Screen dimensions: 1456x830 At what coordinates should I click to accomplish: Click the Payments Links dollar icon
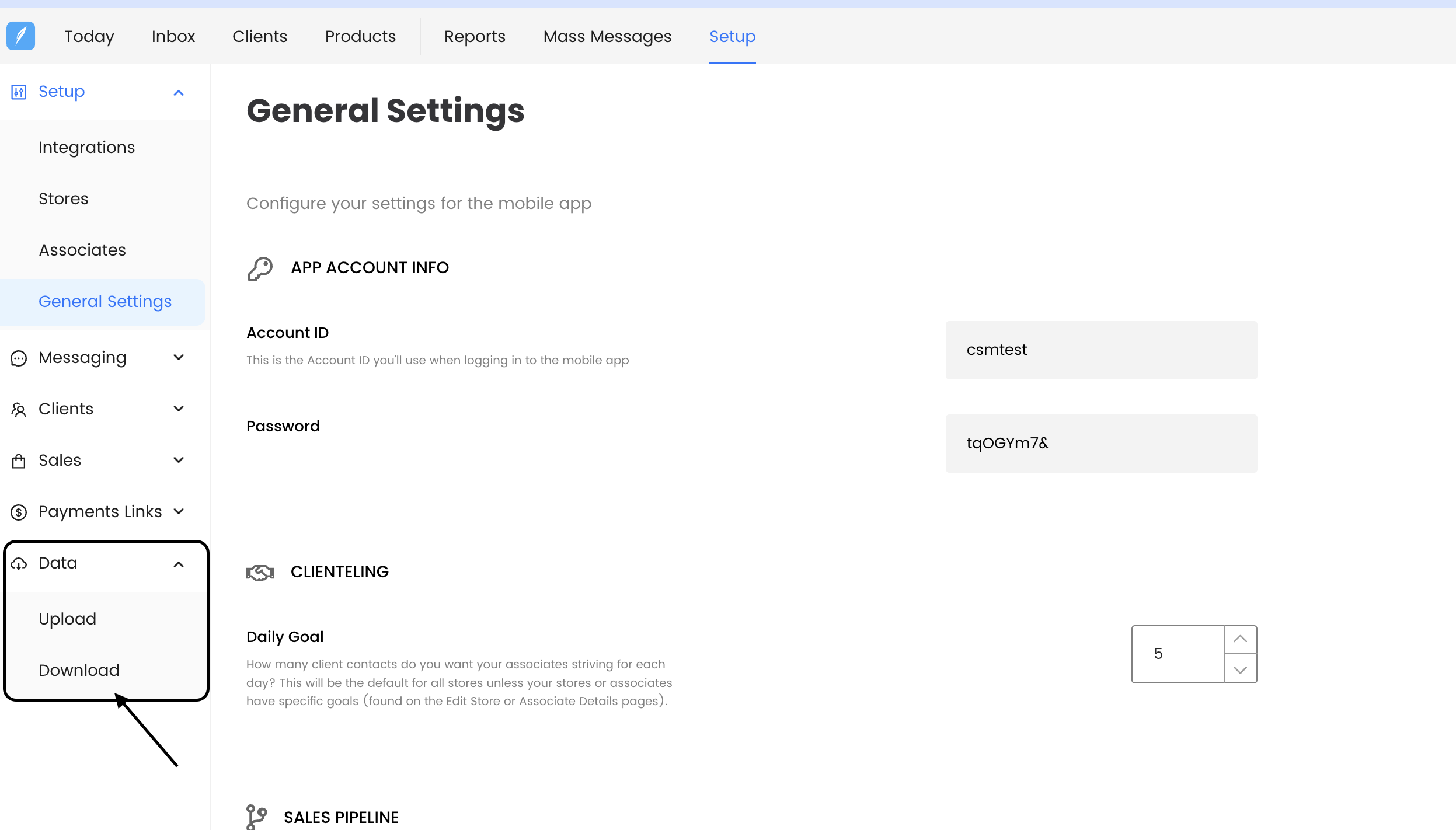tap(19, 512)
